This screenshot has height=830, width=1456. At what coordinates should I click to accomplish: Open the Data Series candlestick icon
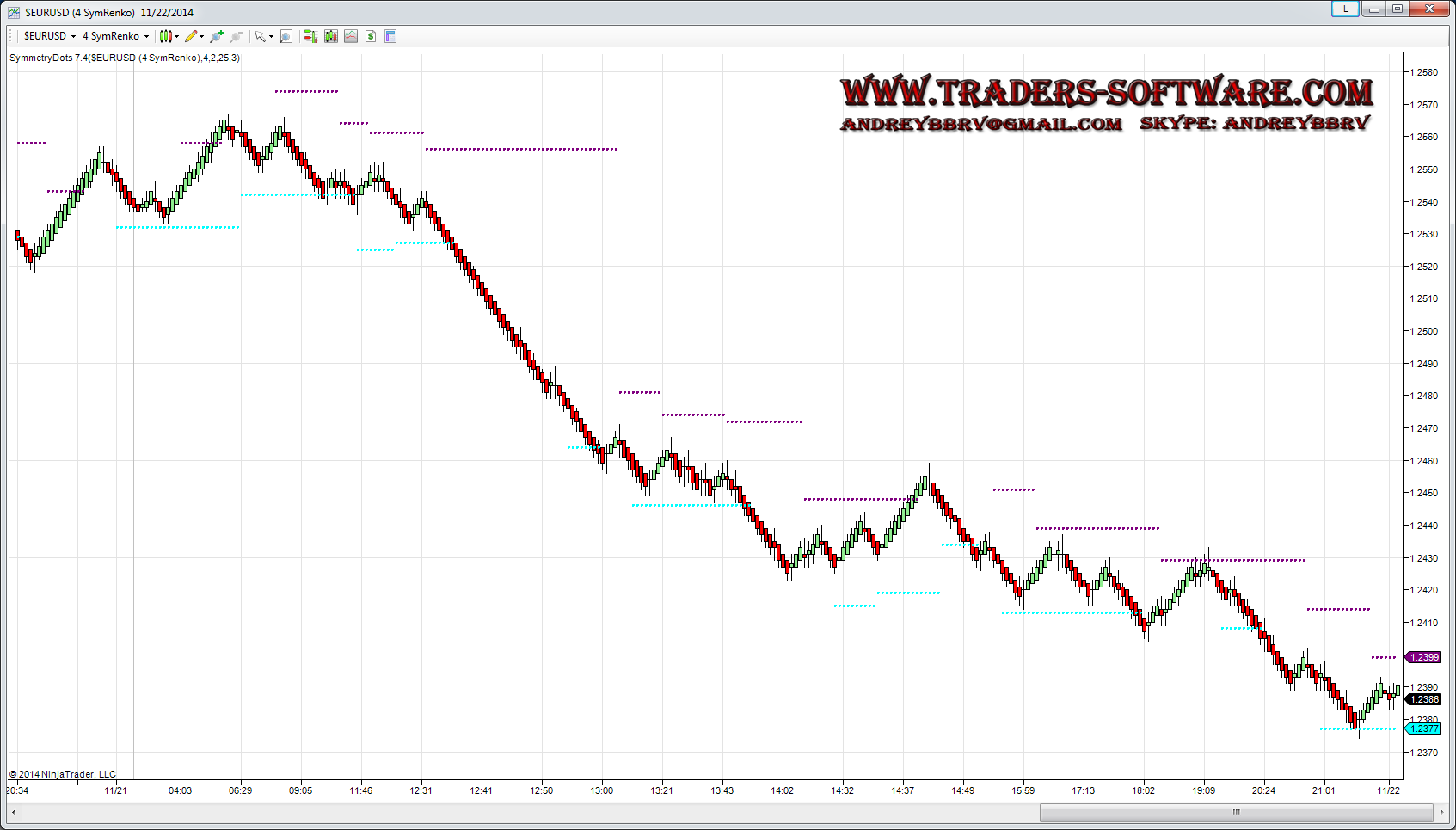tap(331, 36)
